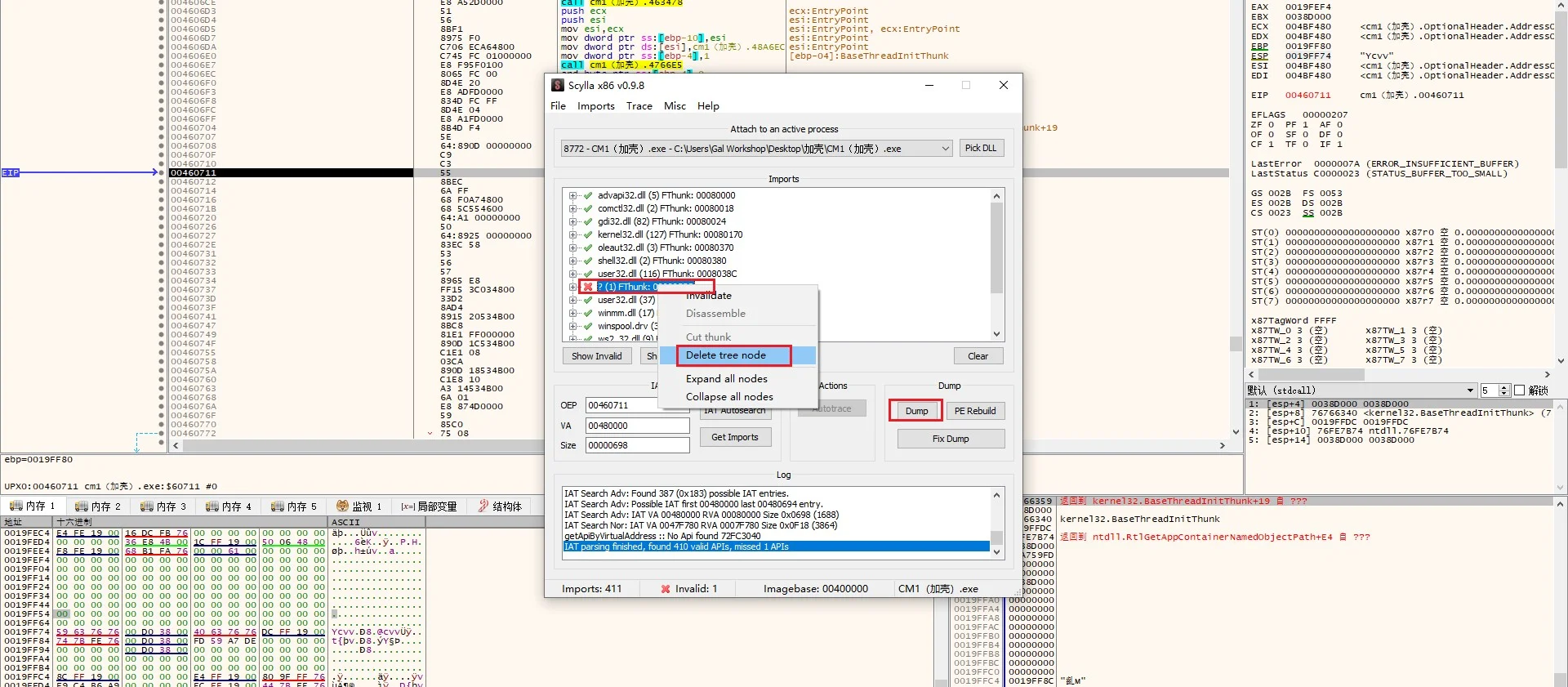Click memory chip icon on 内存 3 tab
Image resolution: width=1568 pixels, height=687 pixels.
click(147, 506)
